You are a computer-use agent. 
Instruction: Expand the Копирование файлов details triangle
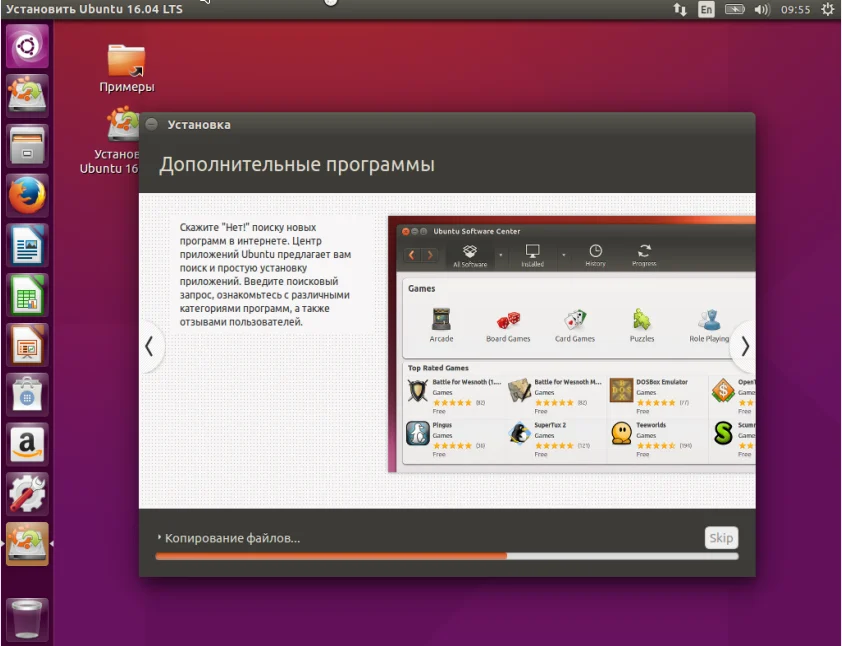(x=159, y=538)
